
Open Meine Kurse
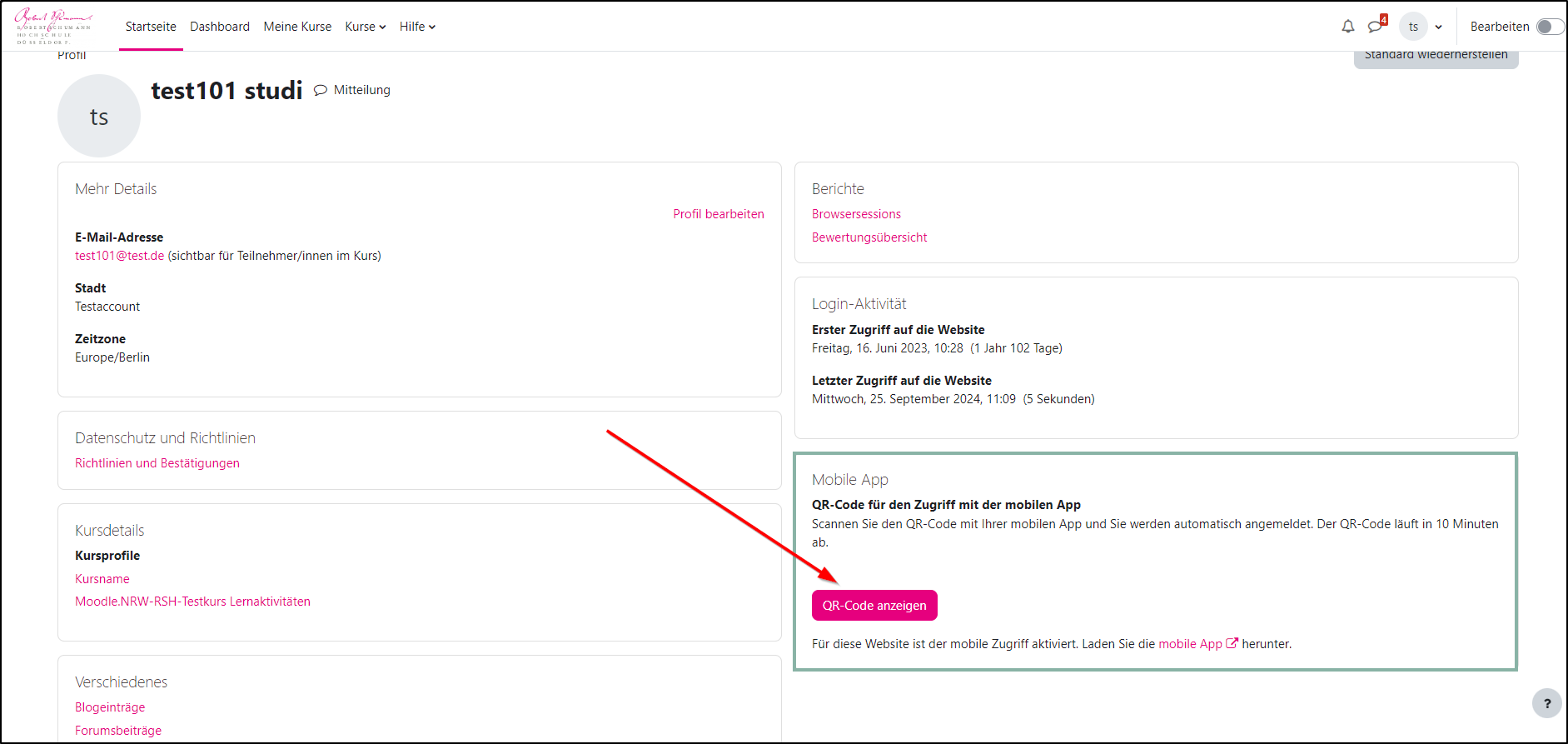(297, 27)
